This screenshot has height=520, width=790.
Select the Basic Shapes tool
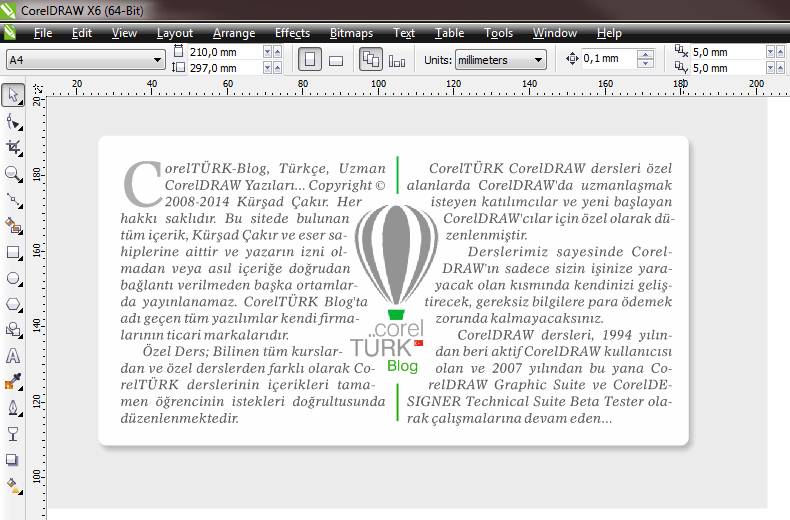(13, 330)
